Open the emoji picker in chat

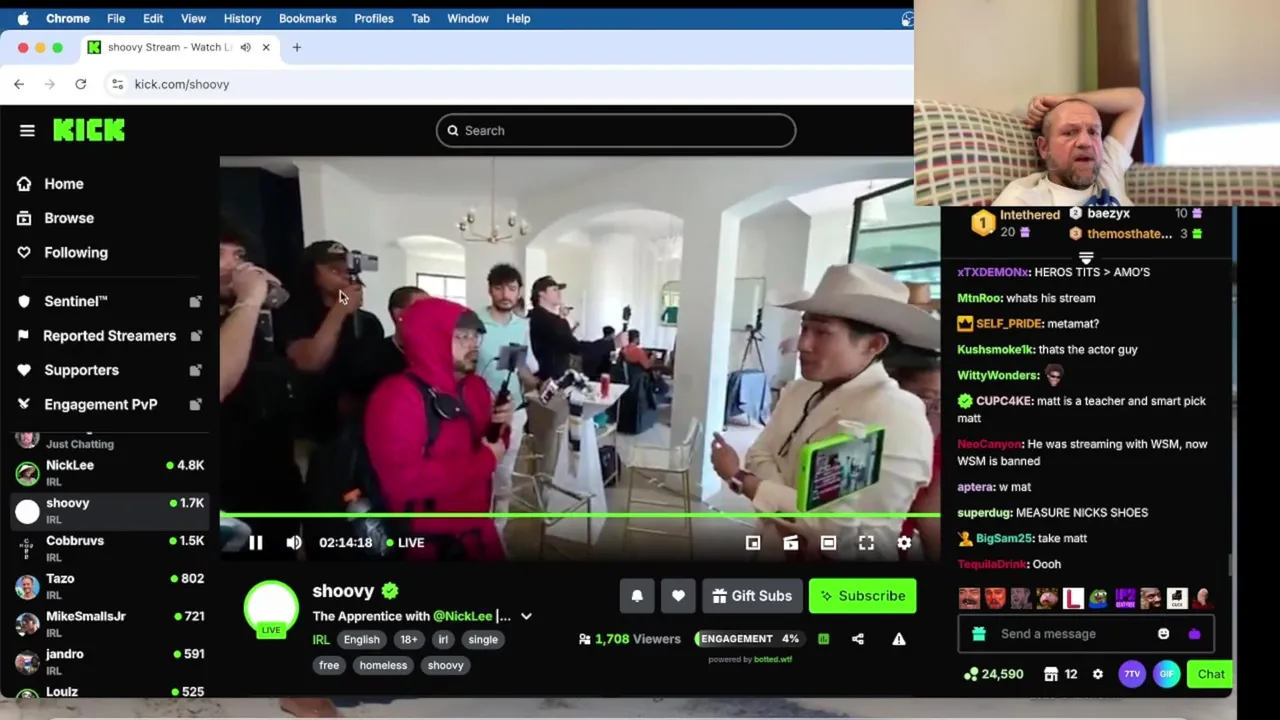tap(1163, 634)
